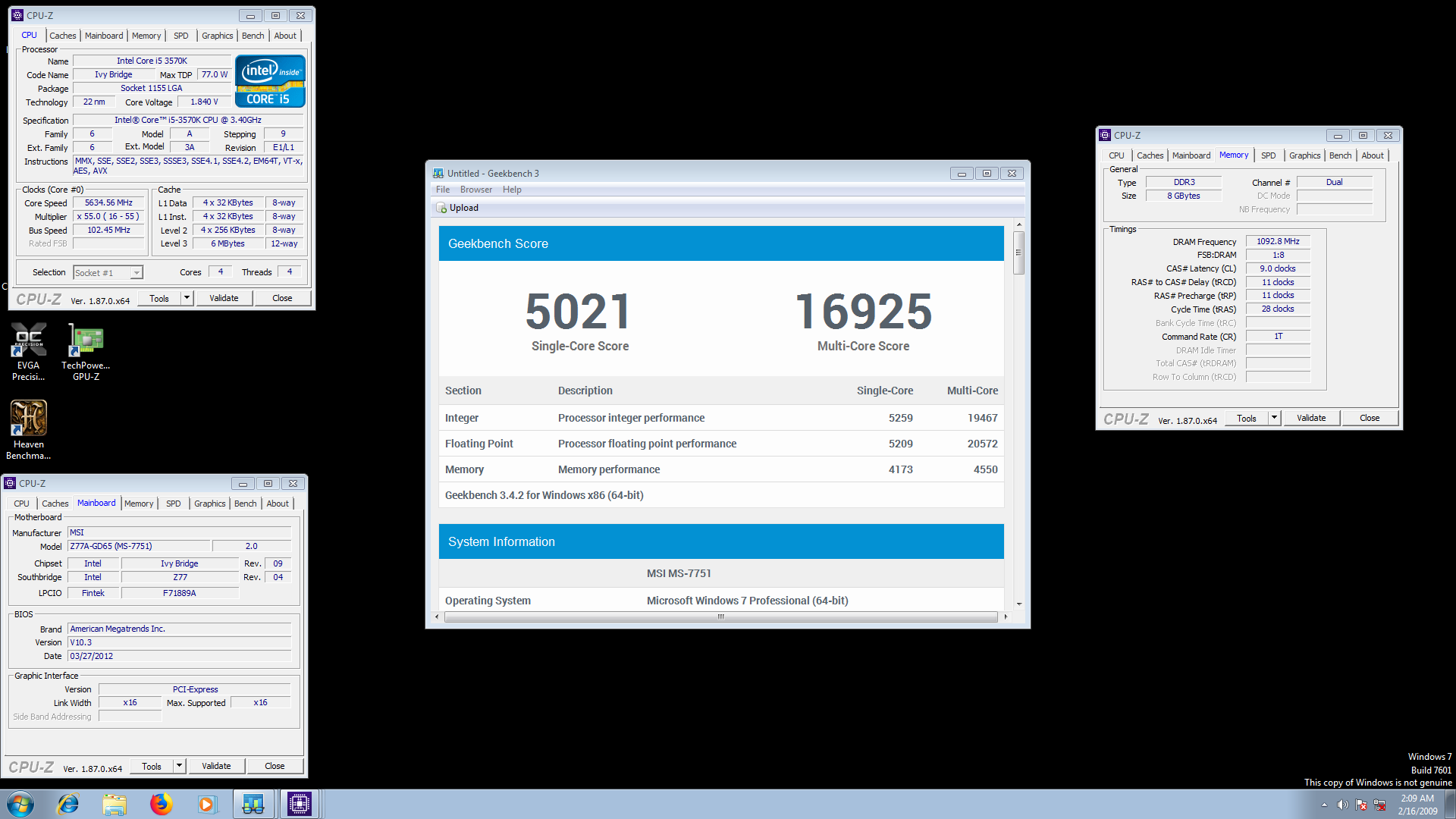Open TechPowerUp GPU-Z desktop shortcut
The height and width of the screenshot is (819, 1456).
tap(86, 351)
